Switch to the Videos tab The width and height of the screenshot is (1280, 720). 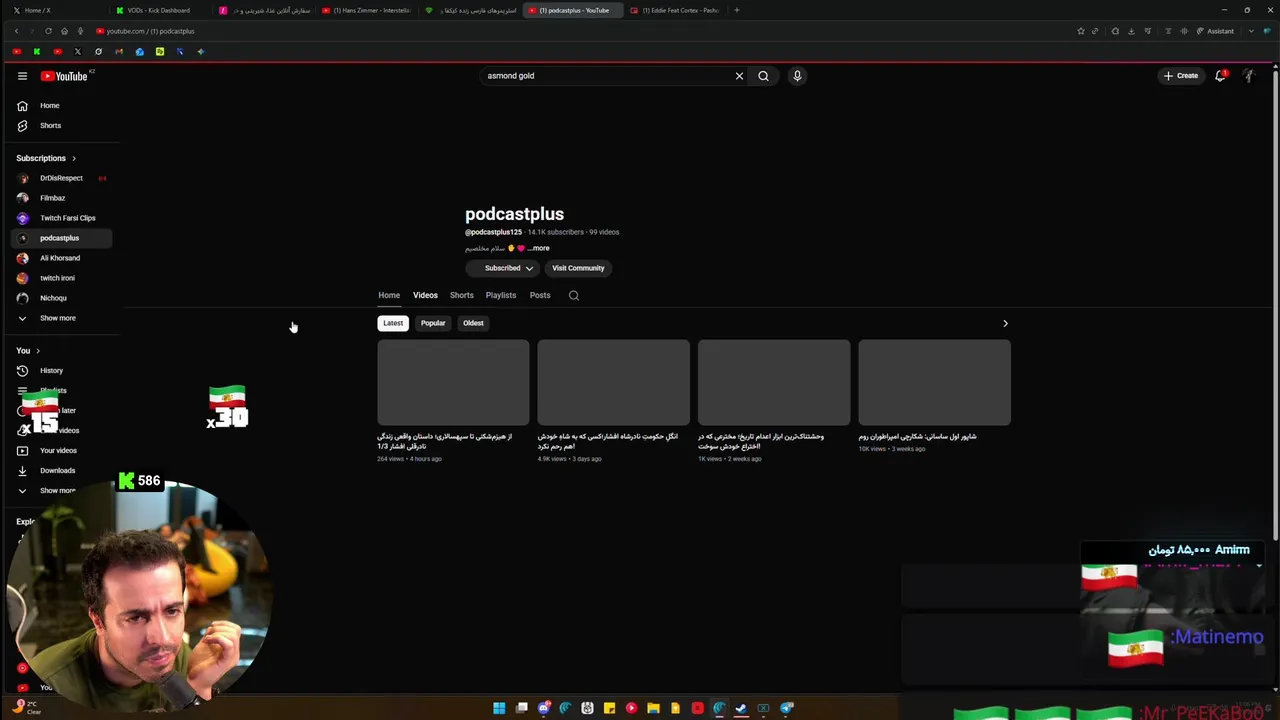tap(425, 295)
